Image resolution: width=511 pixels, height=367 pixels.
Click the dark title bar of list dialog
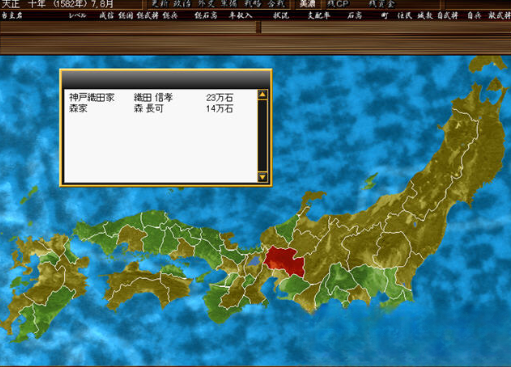166,79
